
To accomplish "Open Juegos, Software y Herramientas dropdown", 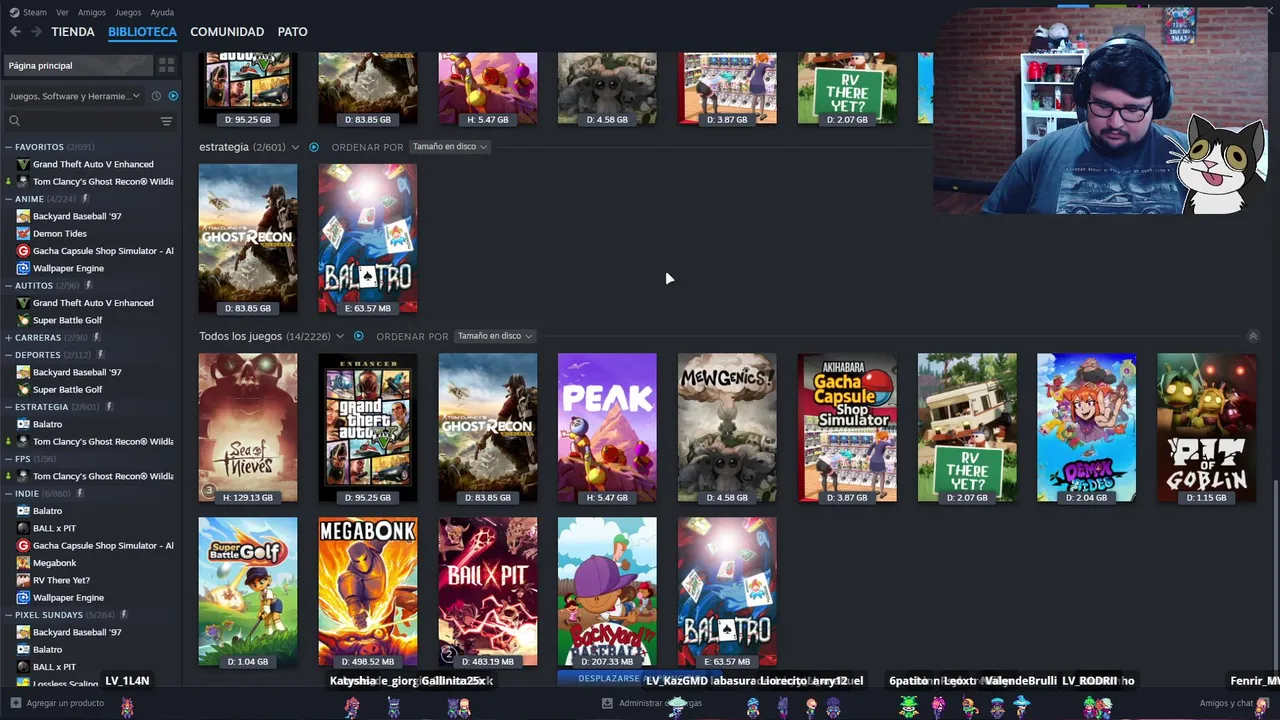I will coord(75,96).
